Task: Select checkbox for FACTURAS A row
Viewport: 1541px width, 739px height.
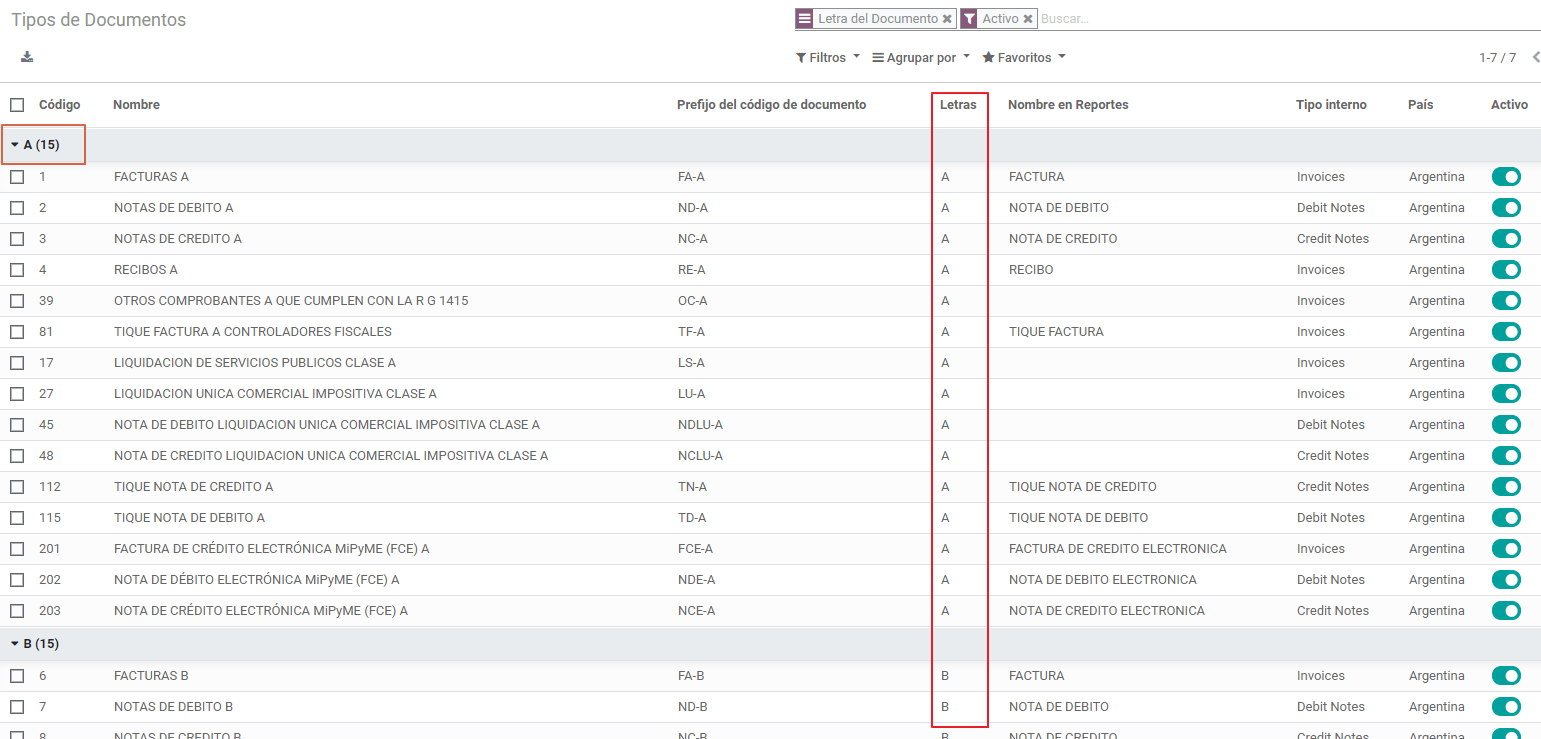Action: pyautogui.click(x=17, y=177)
